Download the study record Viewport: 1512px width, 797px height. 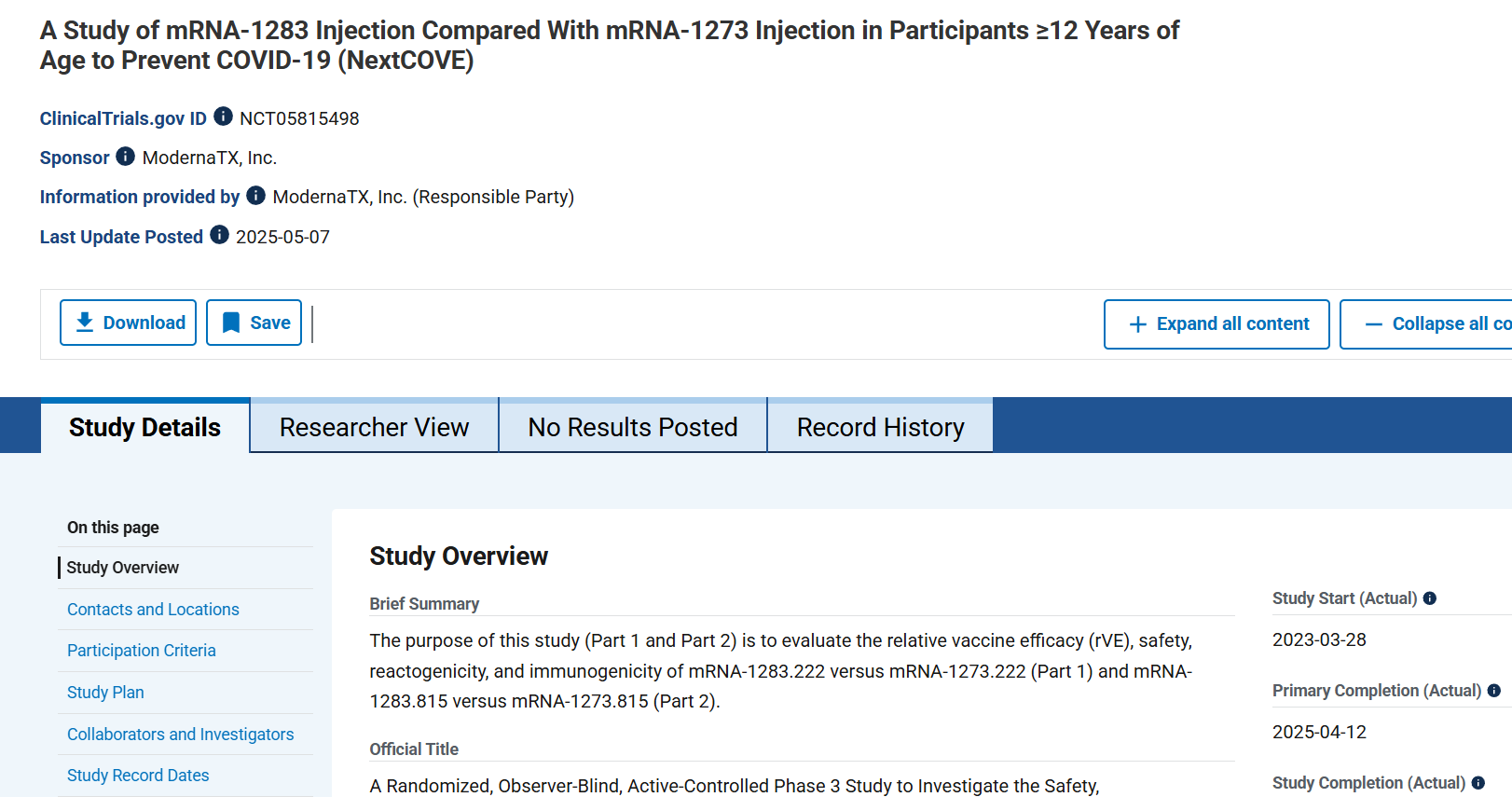coord(128,323)
